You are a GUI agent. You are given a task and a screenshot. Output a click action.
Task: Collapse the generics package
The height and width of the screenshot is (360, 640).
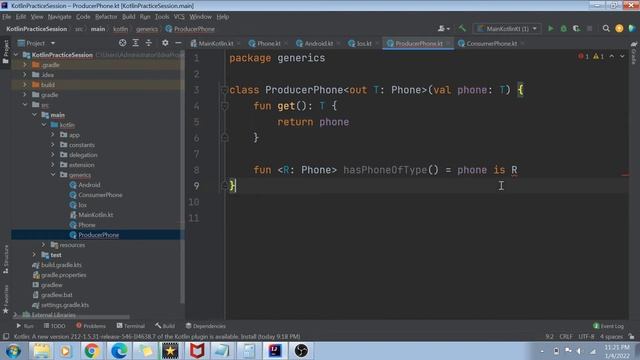(x=53, y=175)
